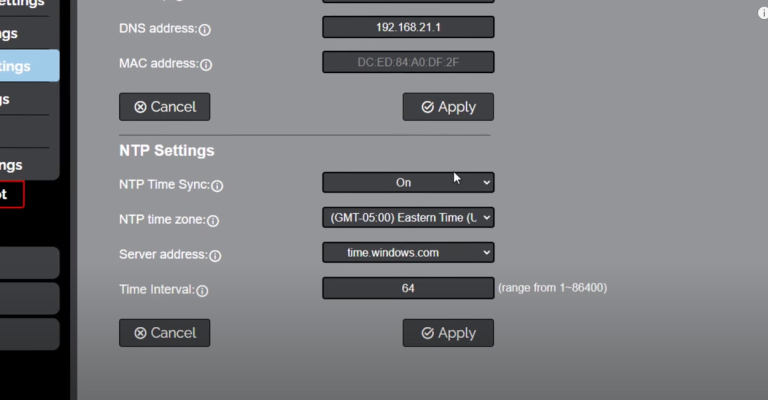Open Server address time.windows.com dropdown
Image resolution: width=768 pixels, height=400 pixels.
pos(407,252)
